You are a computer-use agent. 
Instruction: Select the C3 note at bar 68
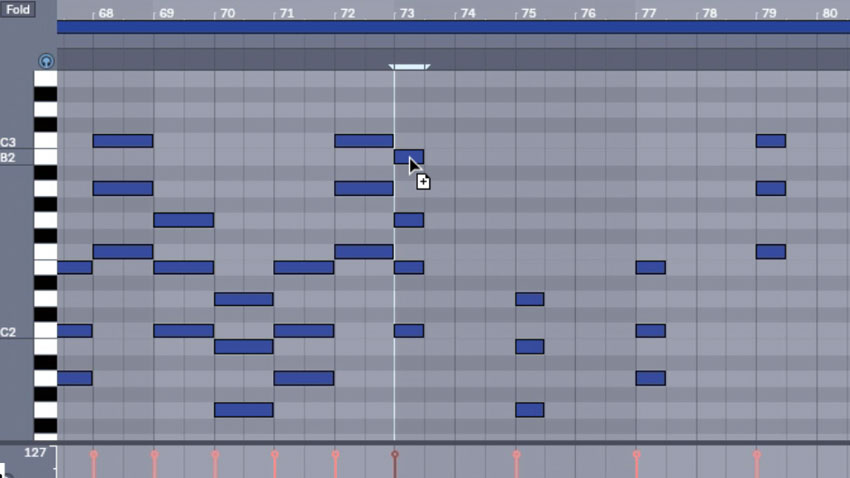tap(123, 141)
